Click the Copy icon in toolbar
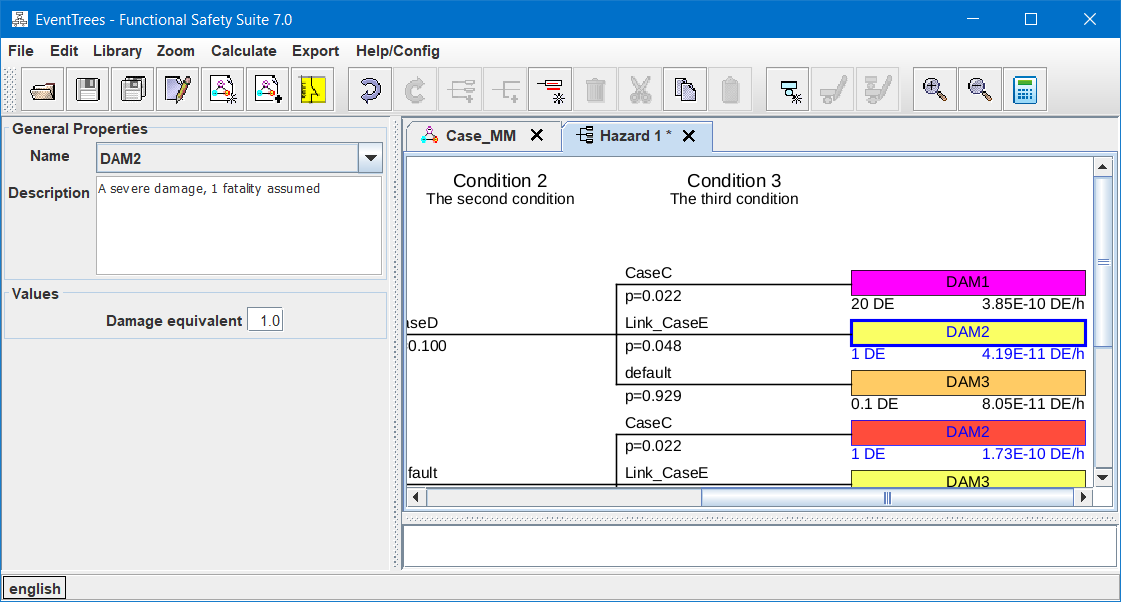 coord(685,90)
